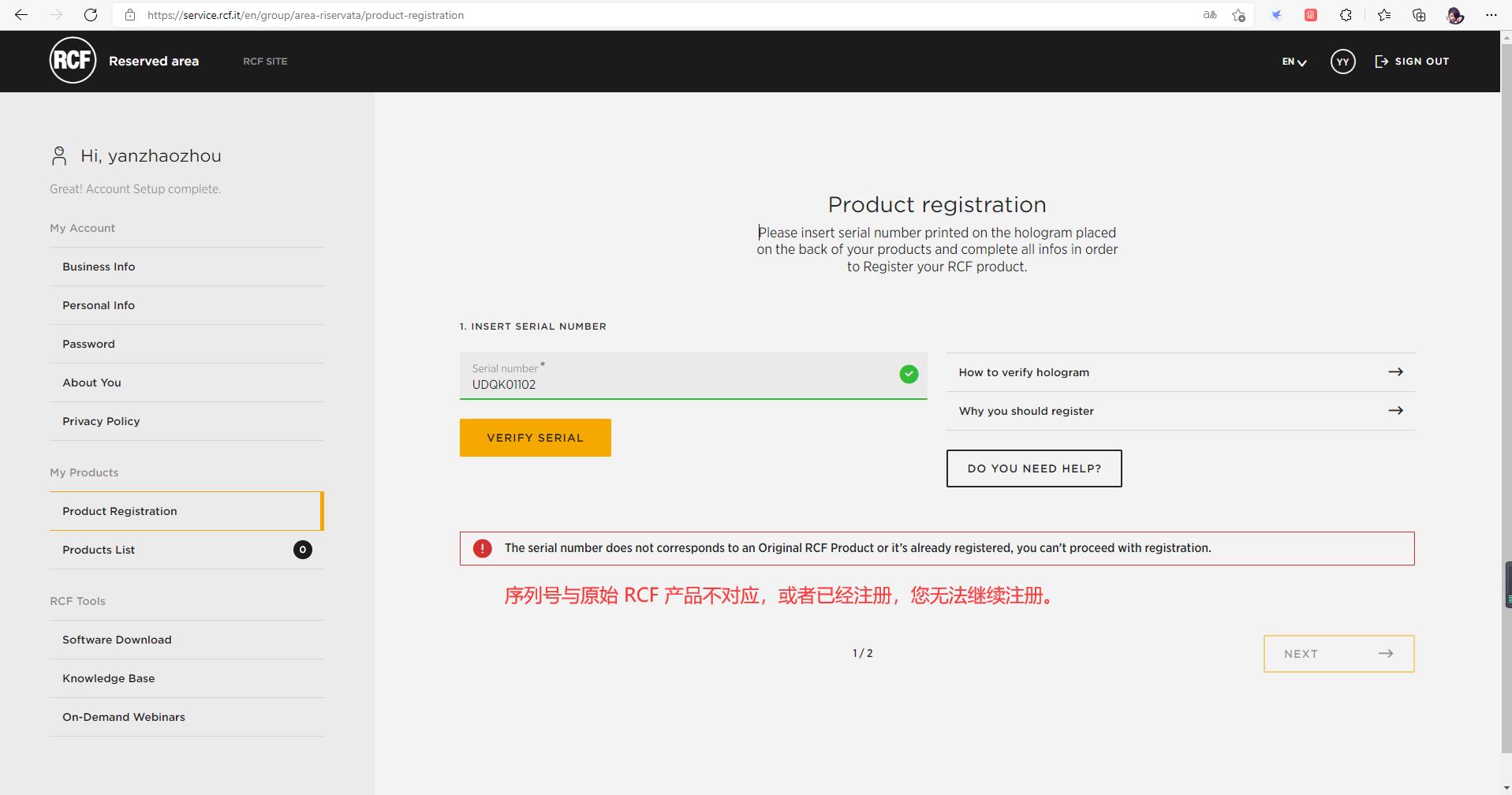Open Personal Info in My Account
The height and width of the screenshot is (795, 1512).
click(187, 305)
